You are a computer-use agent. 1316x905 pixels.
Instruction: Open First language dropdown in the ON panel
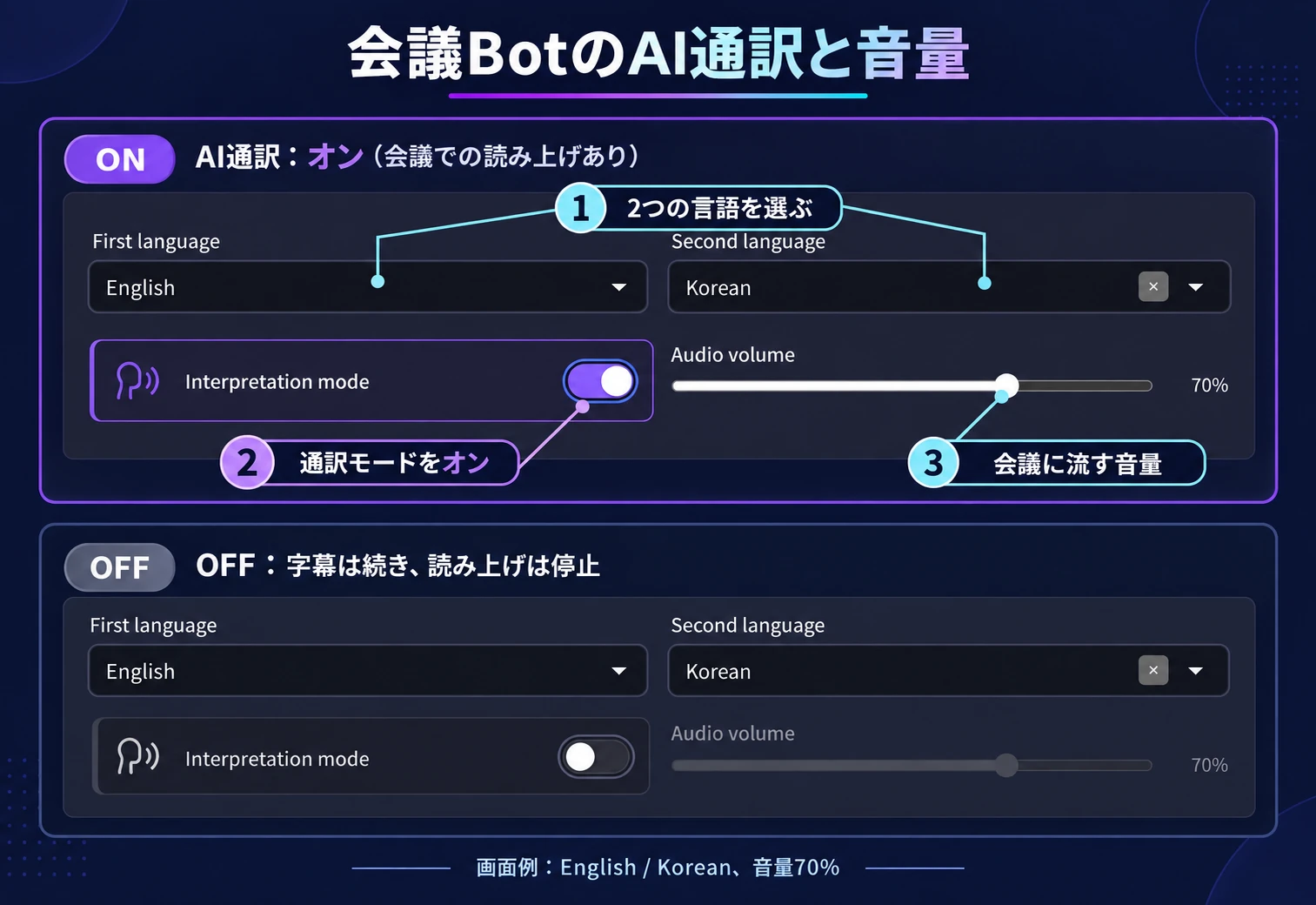coord(368,287)
